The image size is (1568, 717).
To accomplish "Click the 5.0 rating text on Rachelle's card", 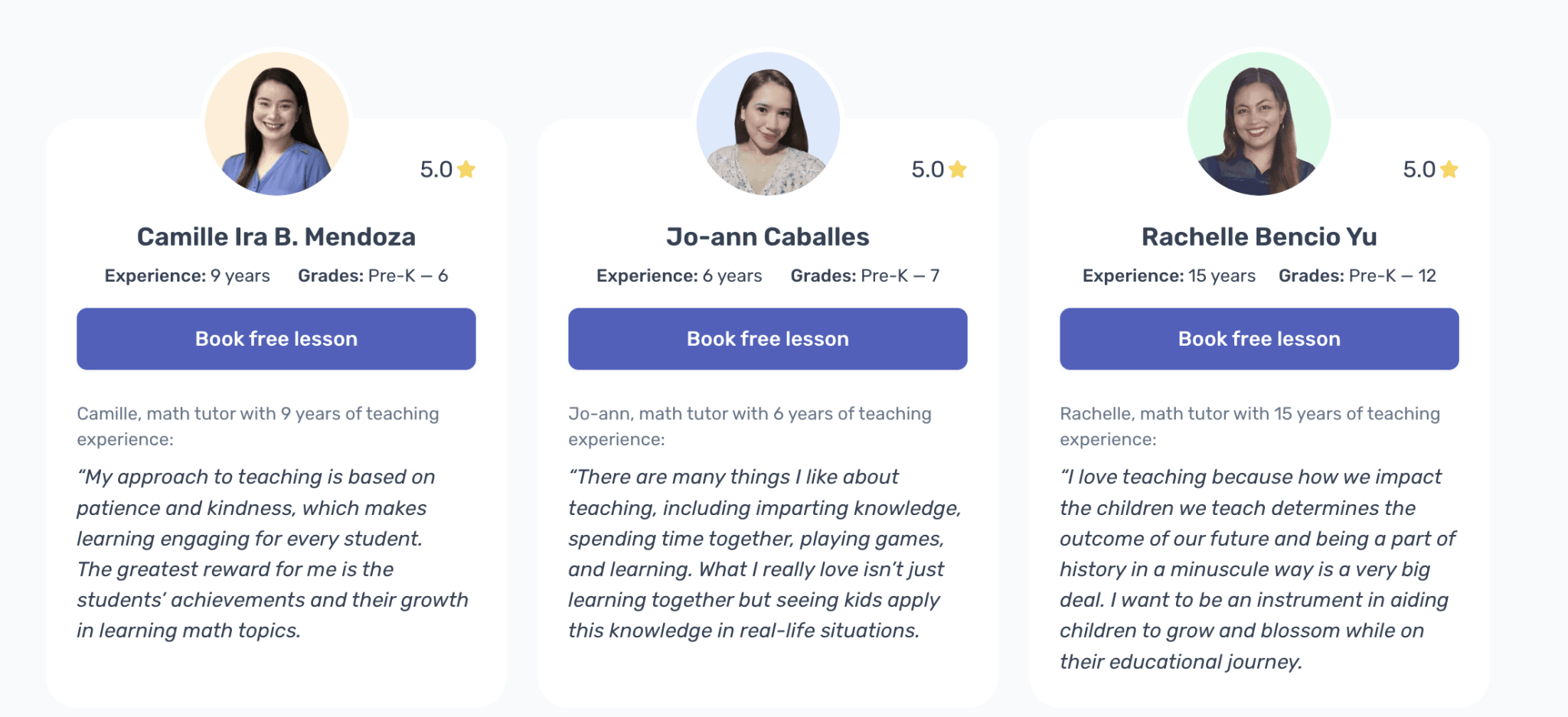I will pos(1418,170).
